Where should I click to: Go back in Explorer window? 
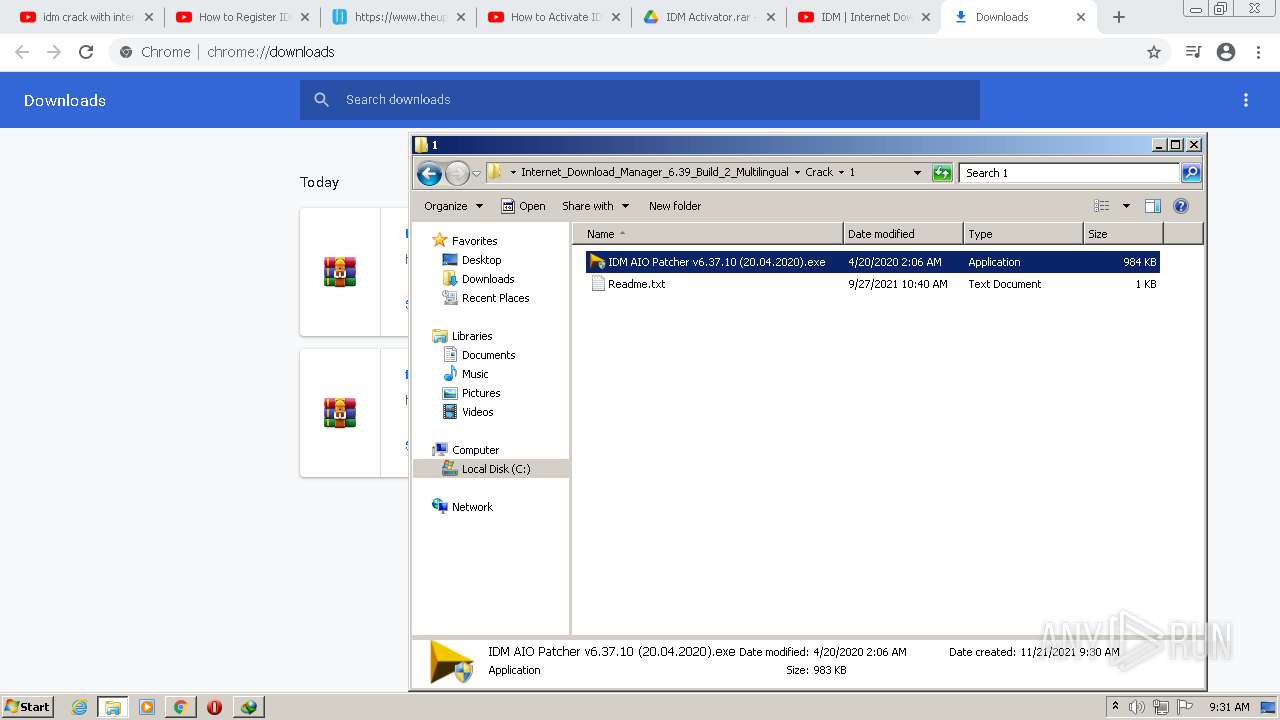(429, 173)
